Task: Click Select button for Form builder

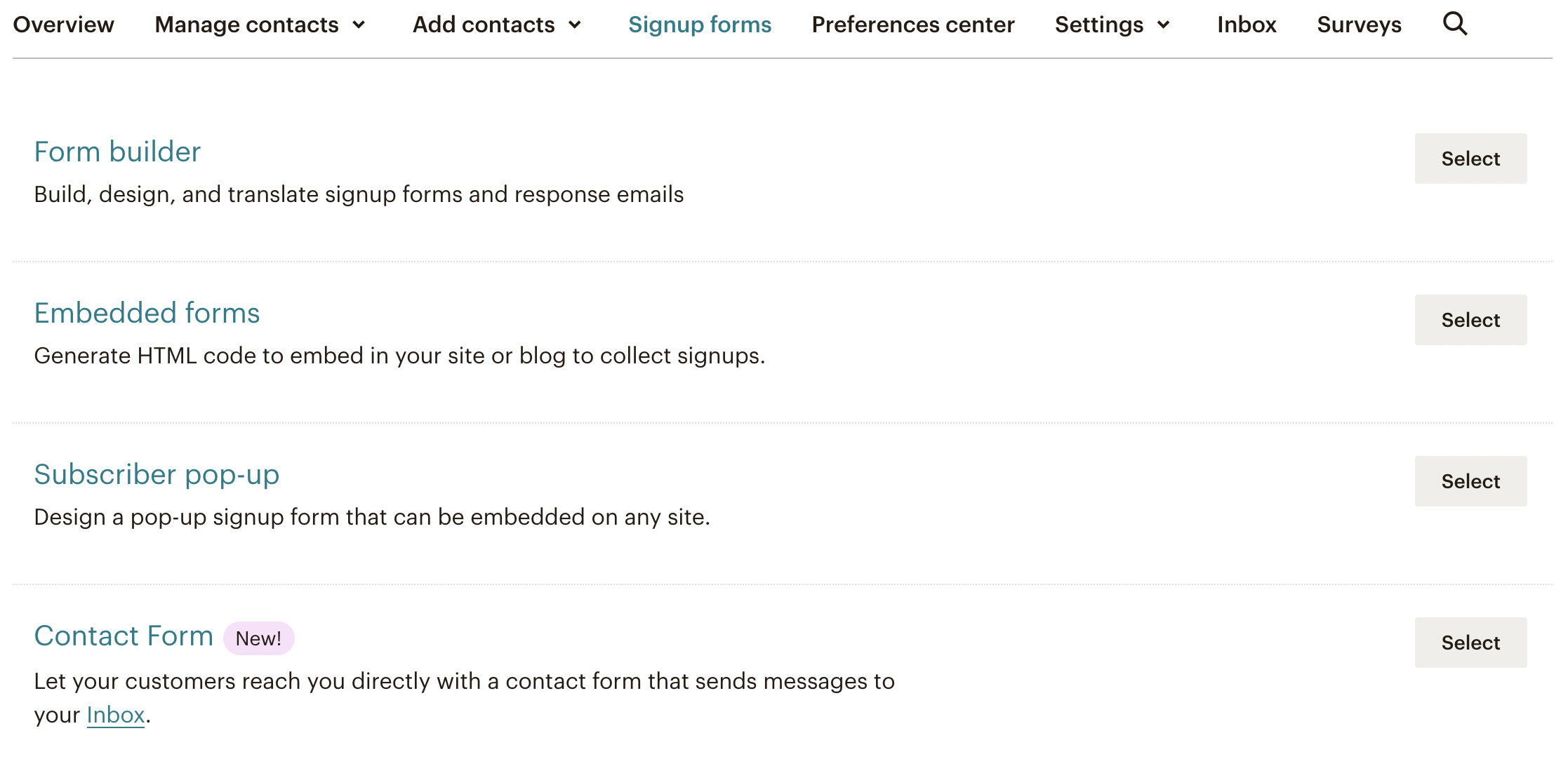Action: (x=1470, y=159)
